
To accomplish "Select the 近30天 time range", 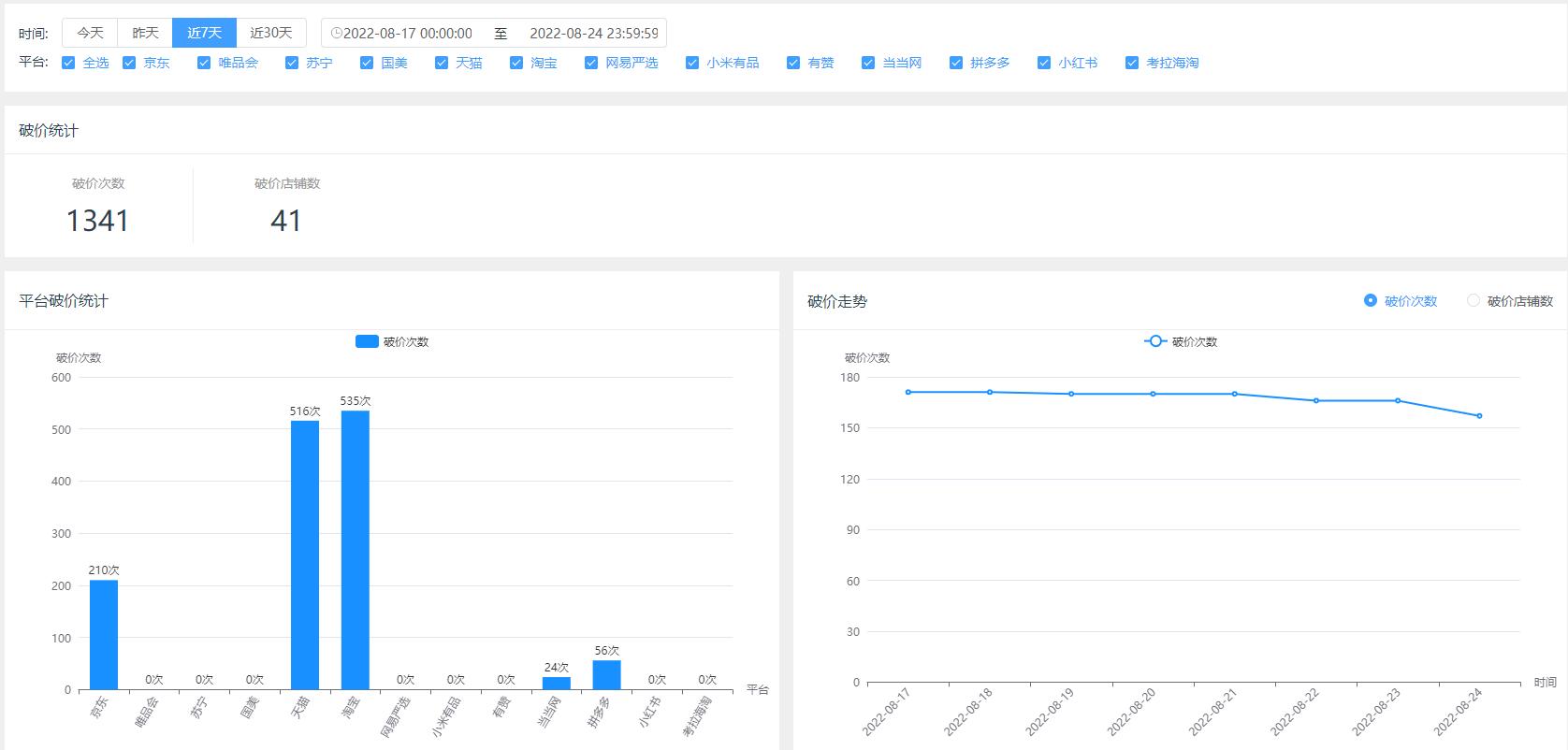I will tap(271, 33).
